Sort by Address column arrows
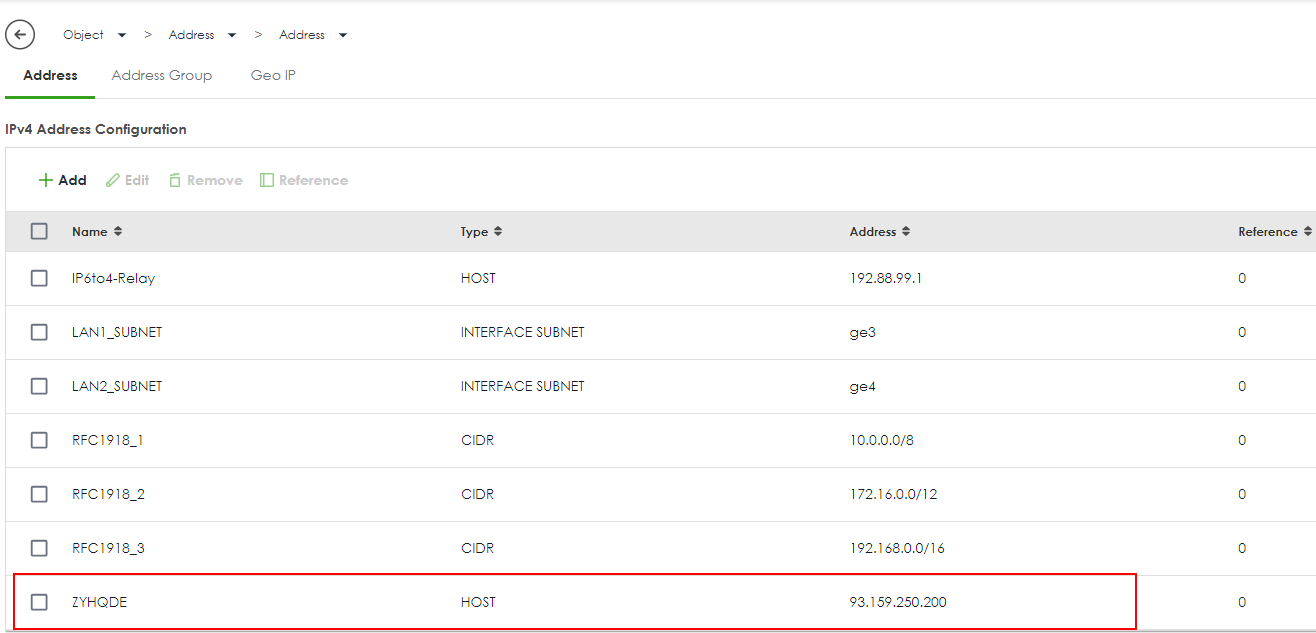Image resolution: width=1316 pixels, height=633 pixels. click(x=906, y=232)
